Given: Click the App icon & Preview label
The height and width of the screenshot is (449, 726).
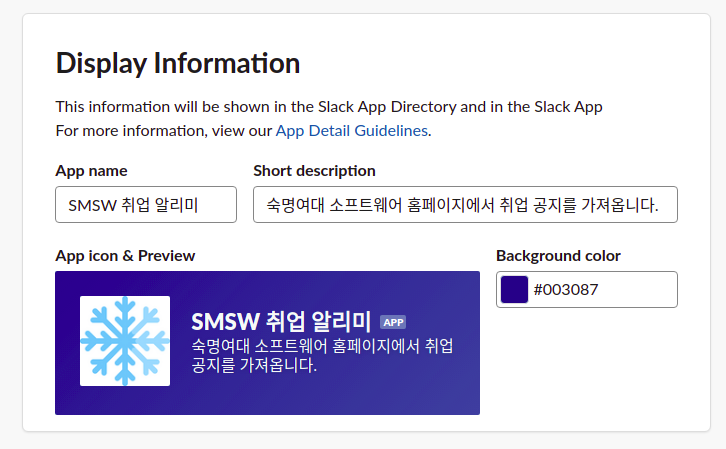Looking at the screenshot, I should click(125, 256).
